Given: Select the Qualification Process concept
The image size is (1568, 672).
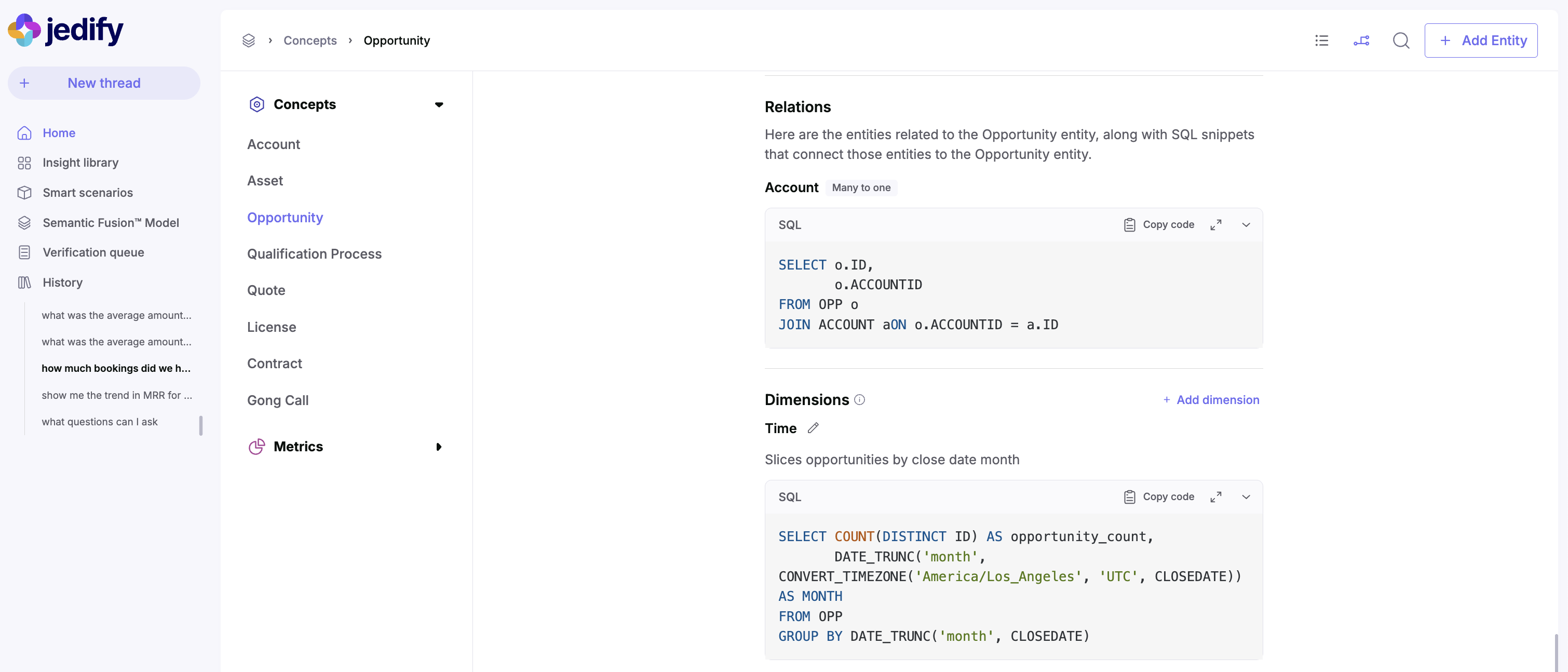Looking at the screenshot, I should click(x=314, y=254).
